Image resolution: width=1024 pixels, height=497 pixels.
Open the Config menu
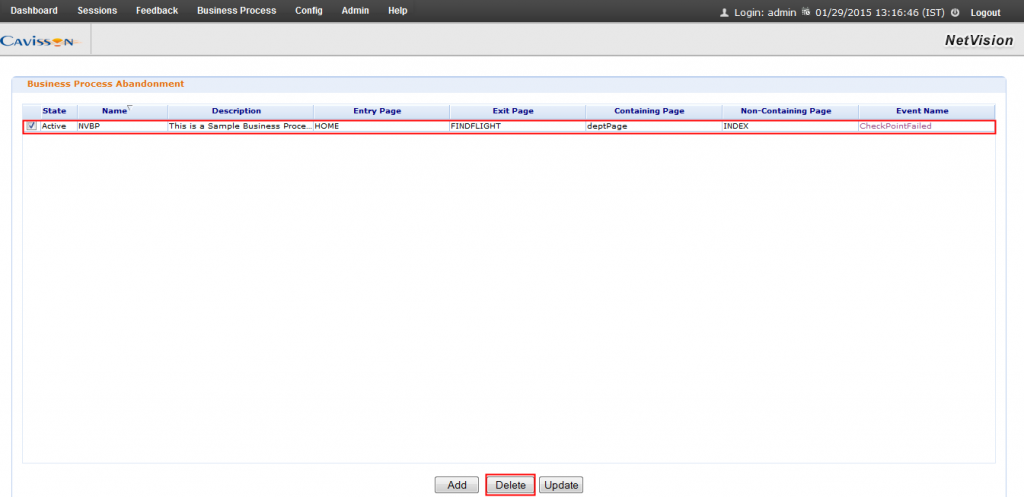coord(308,11)
